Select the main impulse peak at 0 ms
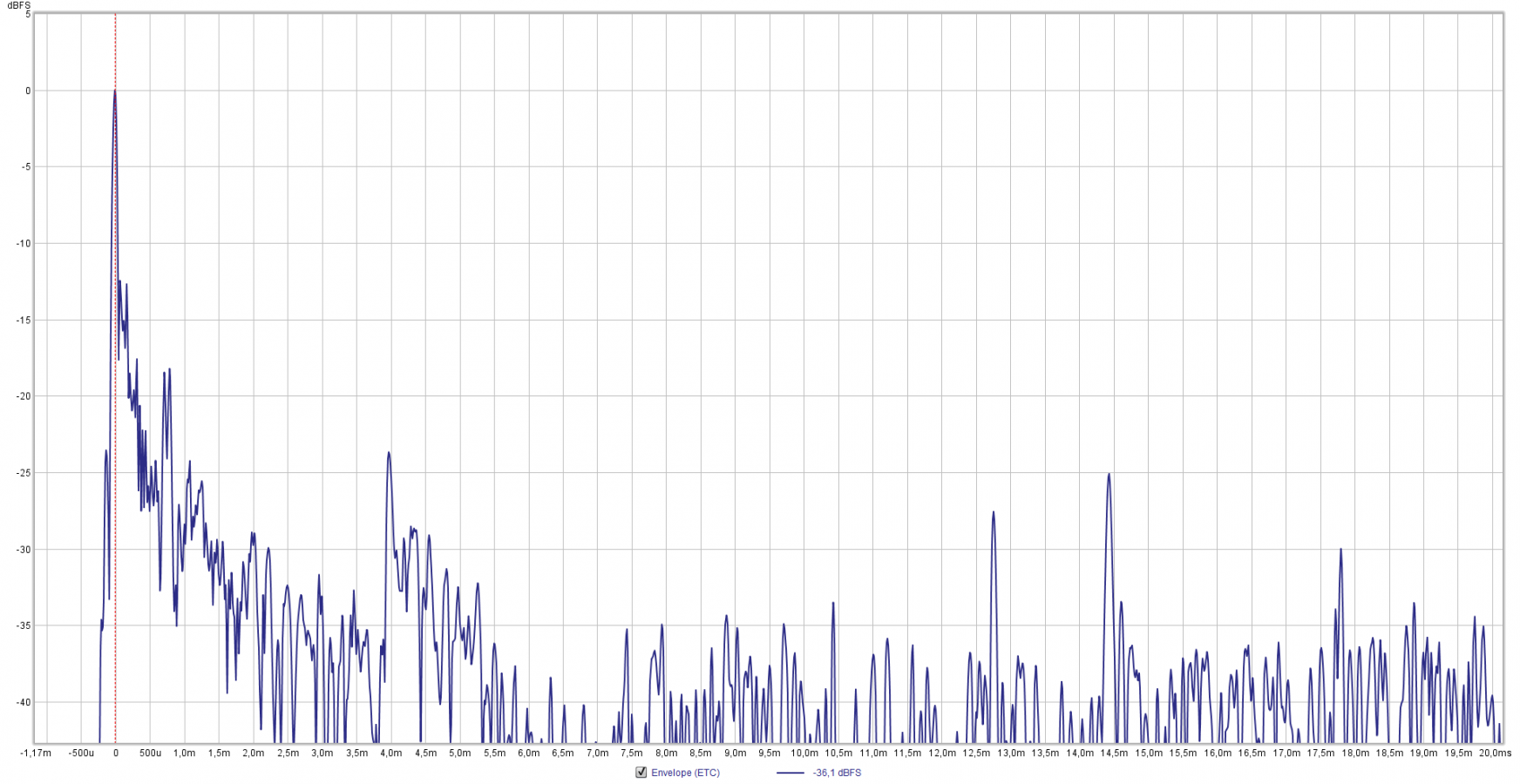Viewport: 1520px width, 784px height. click(115, 91)
